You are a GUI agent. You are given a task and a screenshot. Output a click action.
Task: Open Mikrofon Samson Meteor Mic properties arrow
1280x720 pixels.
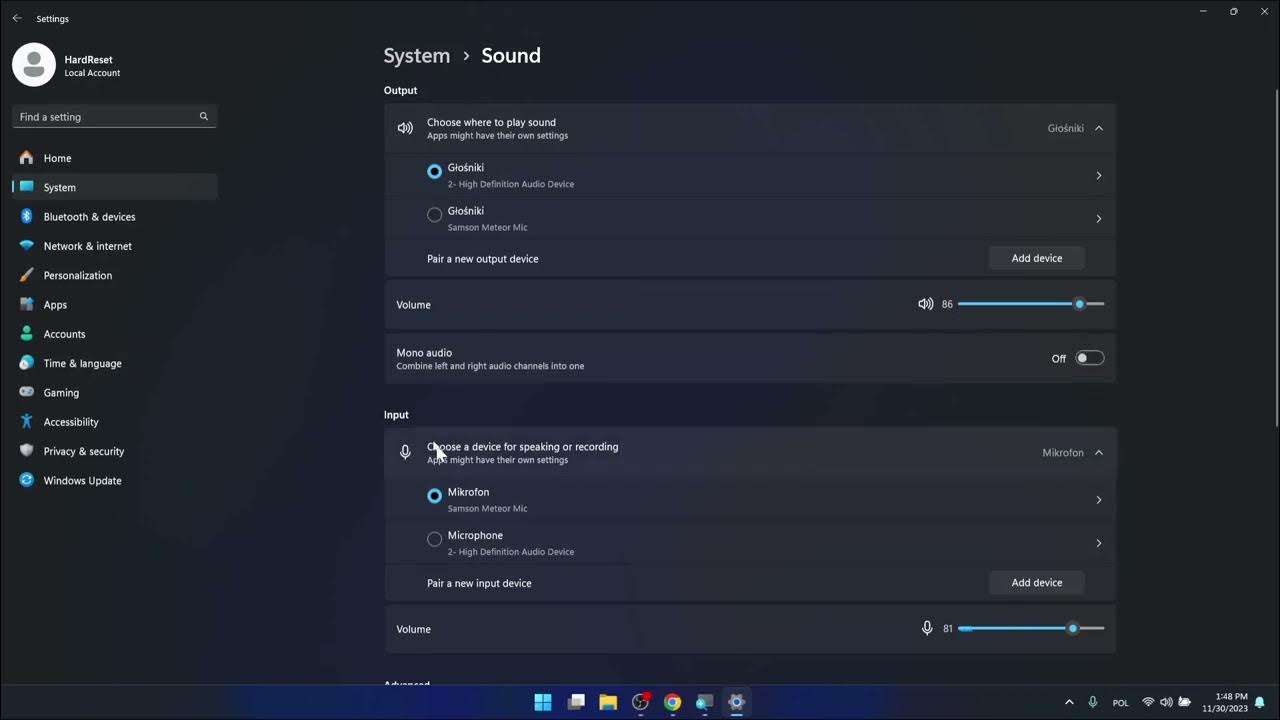coord(1098,499)
